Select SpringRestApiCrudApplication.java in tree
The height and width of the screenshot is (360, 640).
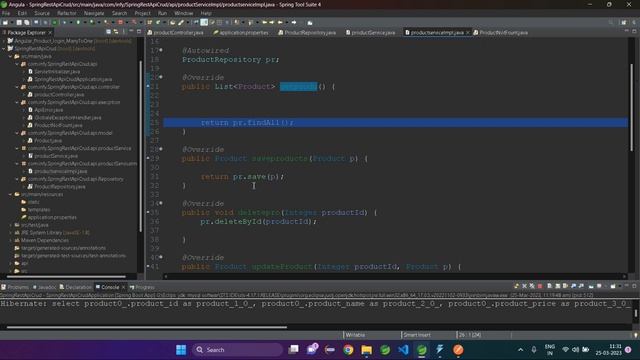point(73,79)
